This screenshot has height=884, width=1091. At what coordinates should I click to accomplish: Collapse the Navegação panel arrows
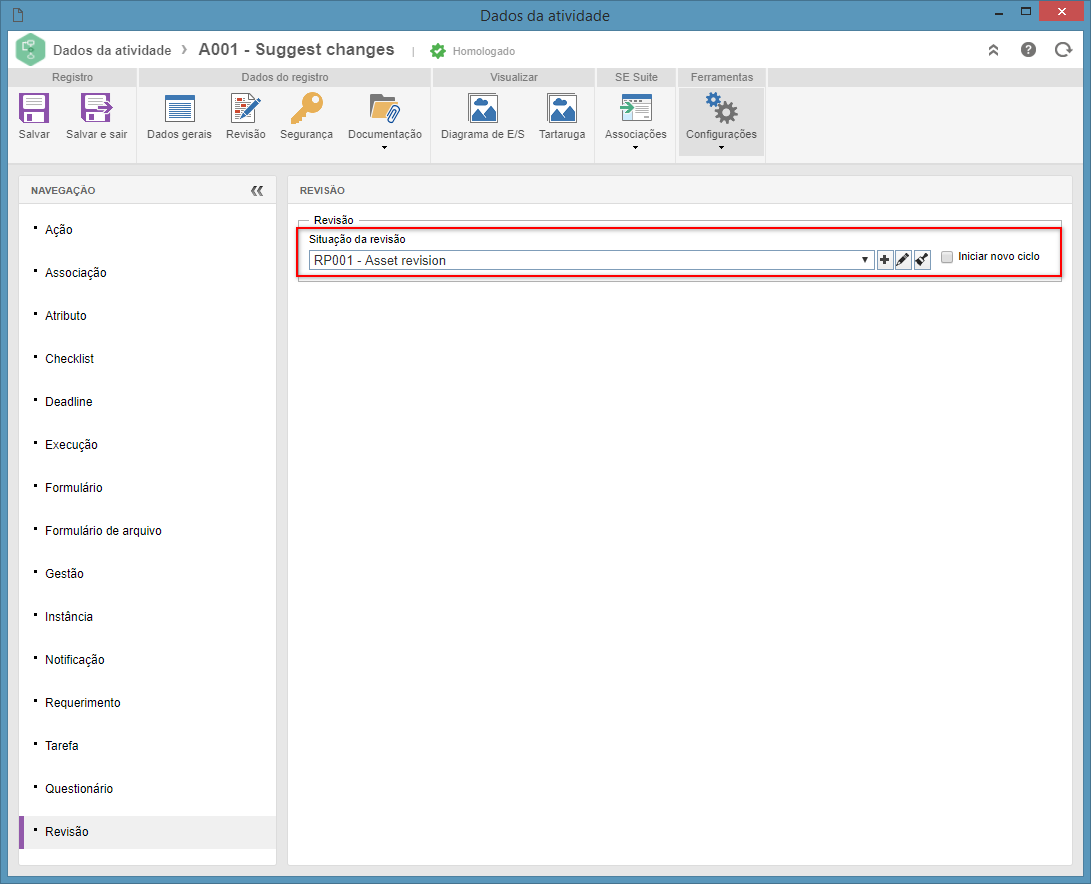(257, 191)
